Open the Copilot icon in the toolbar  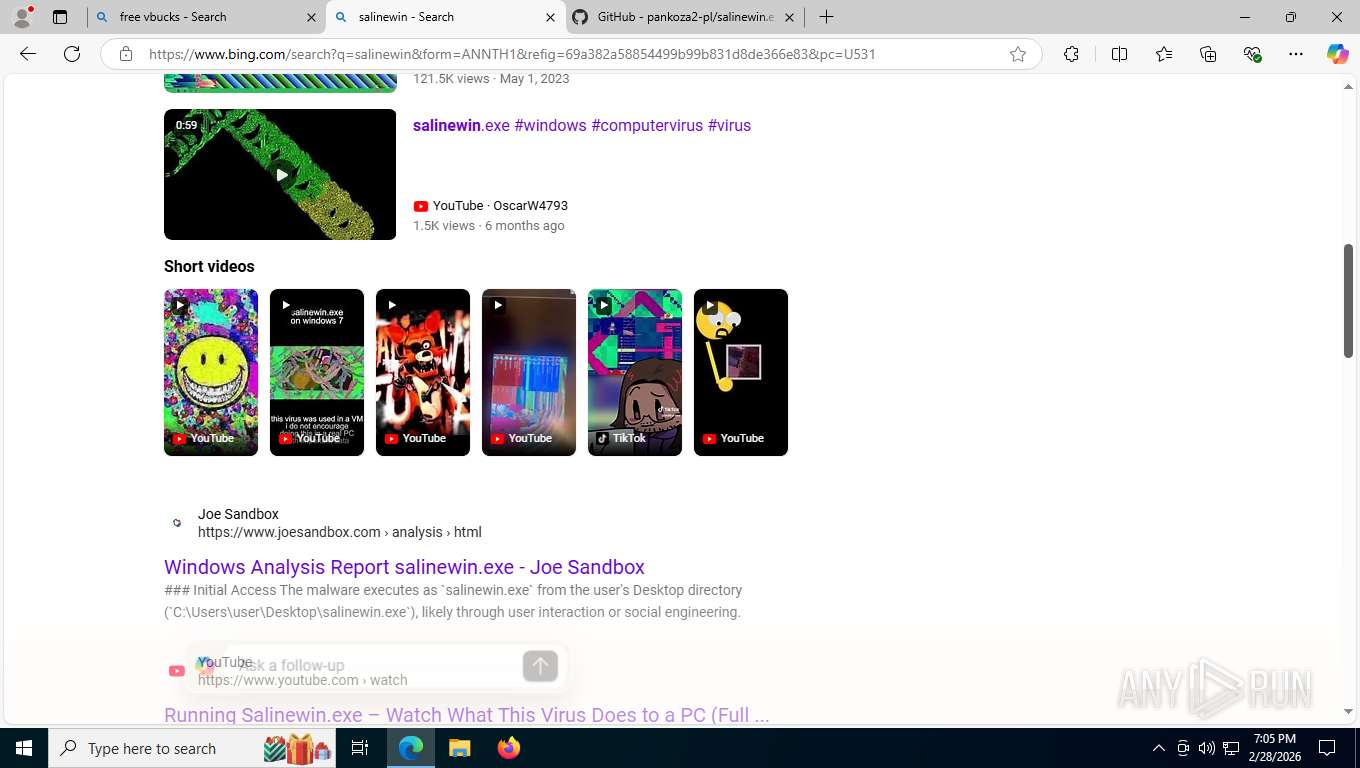coord(1337,54)
